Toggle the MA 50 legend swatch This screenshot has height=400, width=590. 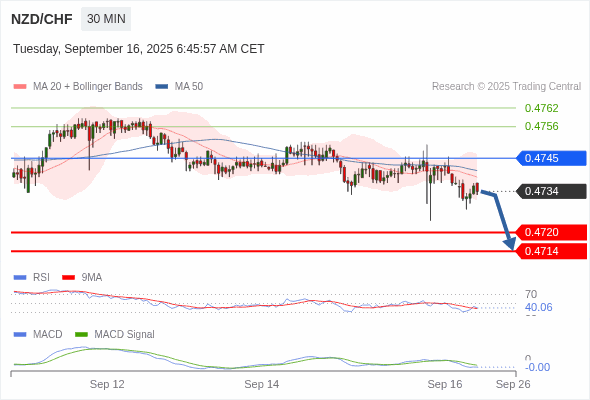(x=162, y=87)
